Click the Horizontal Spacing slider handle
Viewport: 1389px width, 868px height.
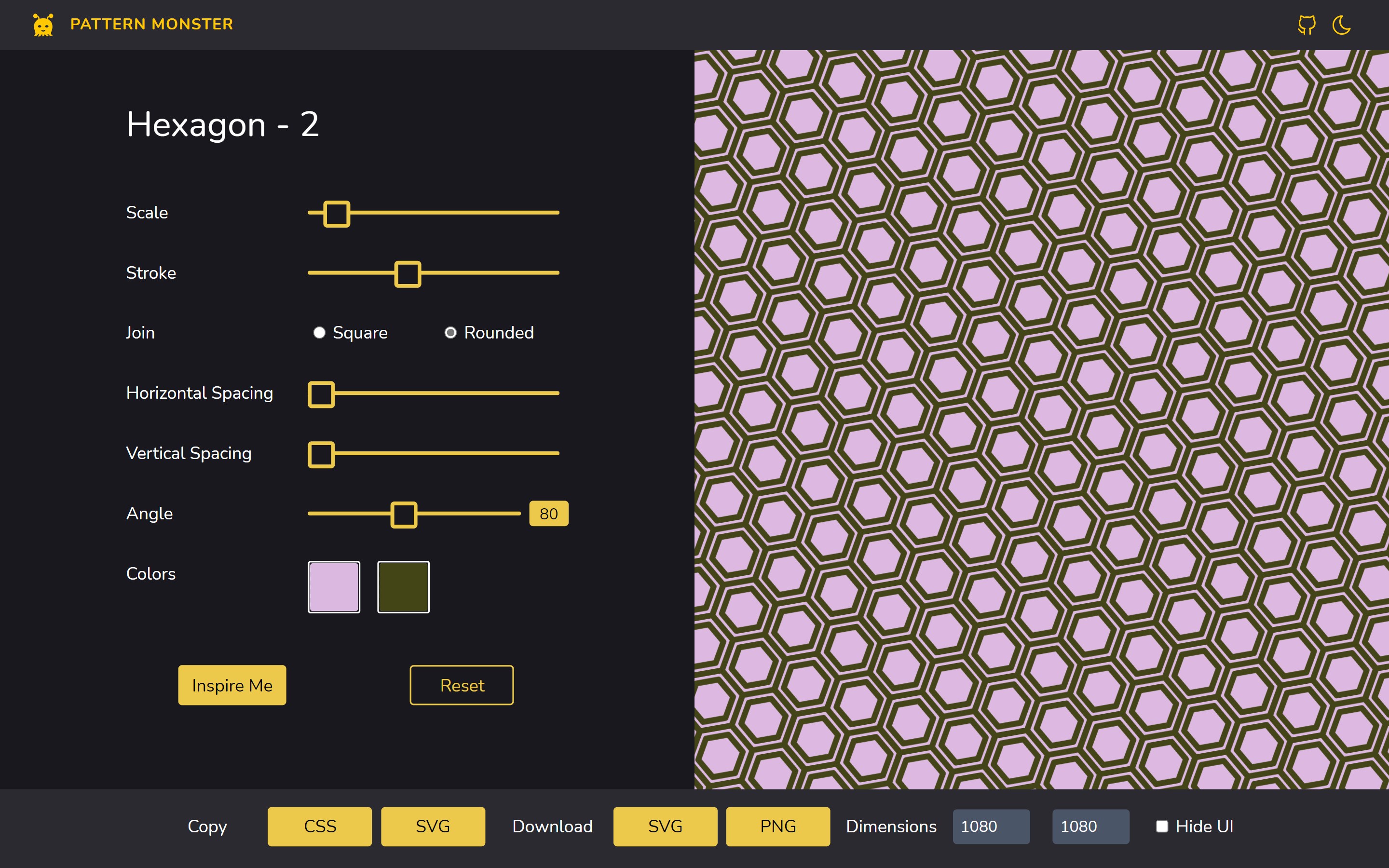point(321,394)
